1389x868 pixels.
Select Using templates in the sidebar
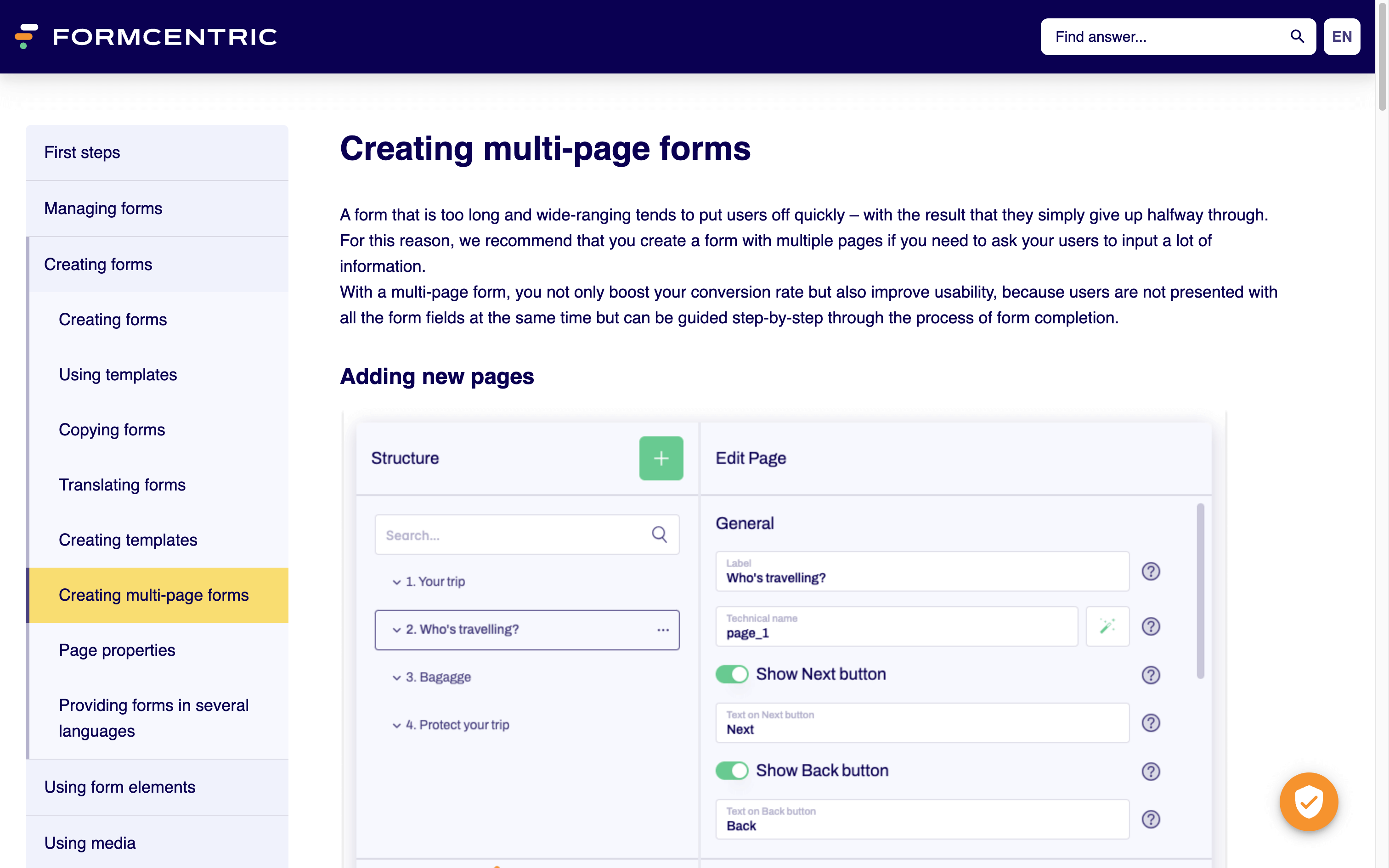[x=118, y=374]
